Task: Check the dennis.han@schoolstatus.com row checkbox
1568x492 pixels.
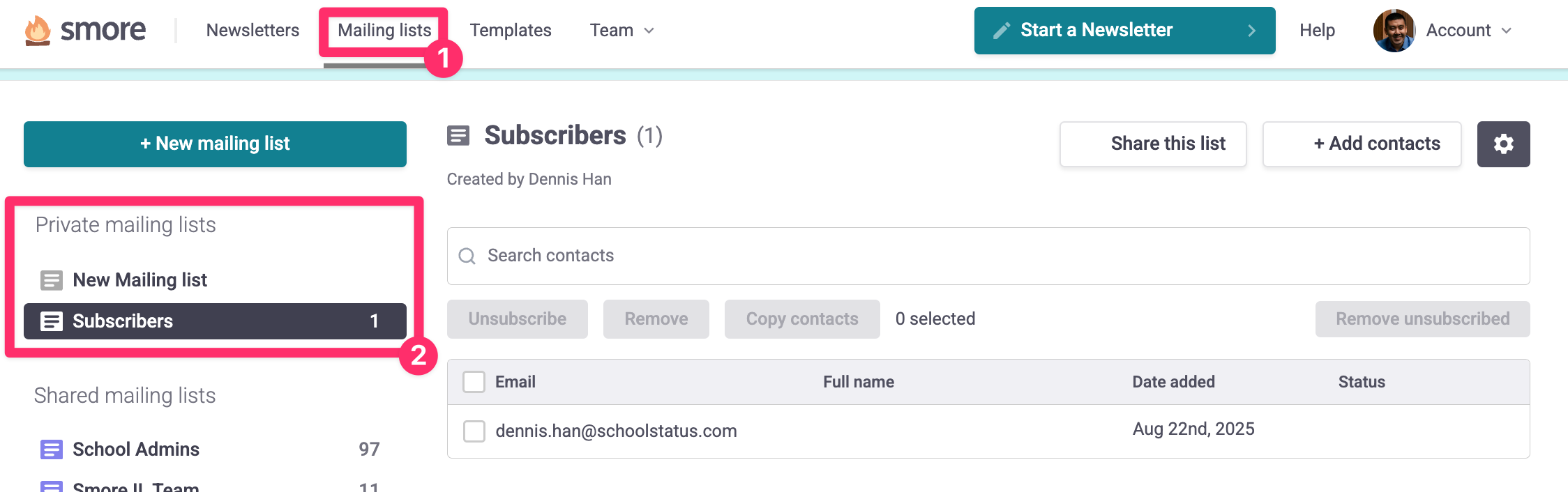Action: click(x=474, y=431)
